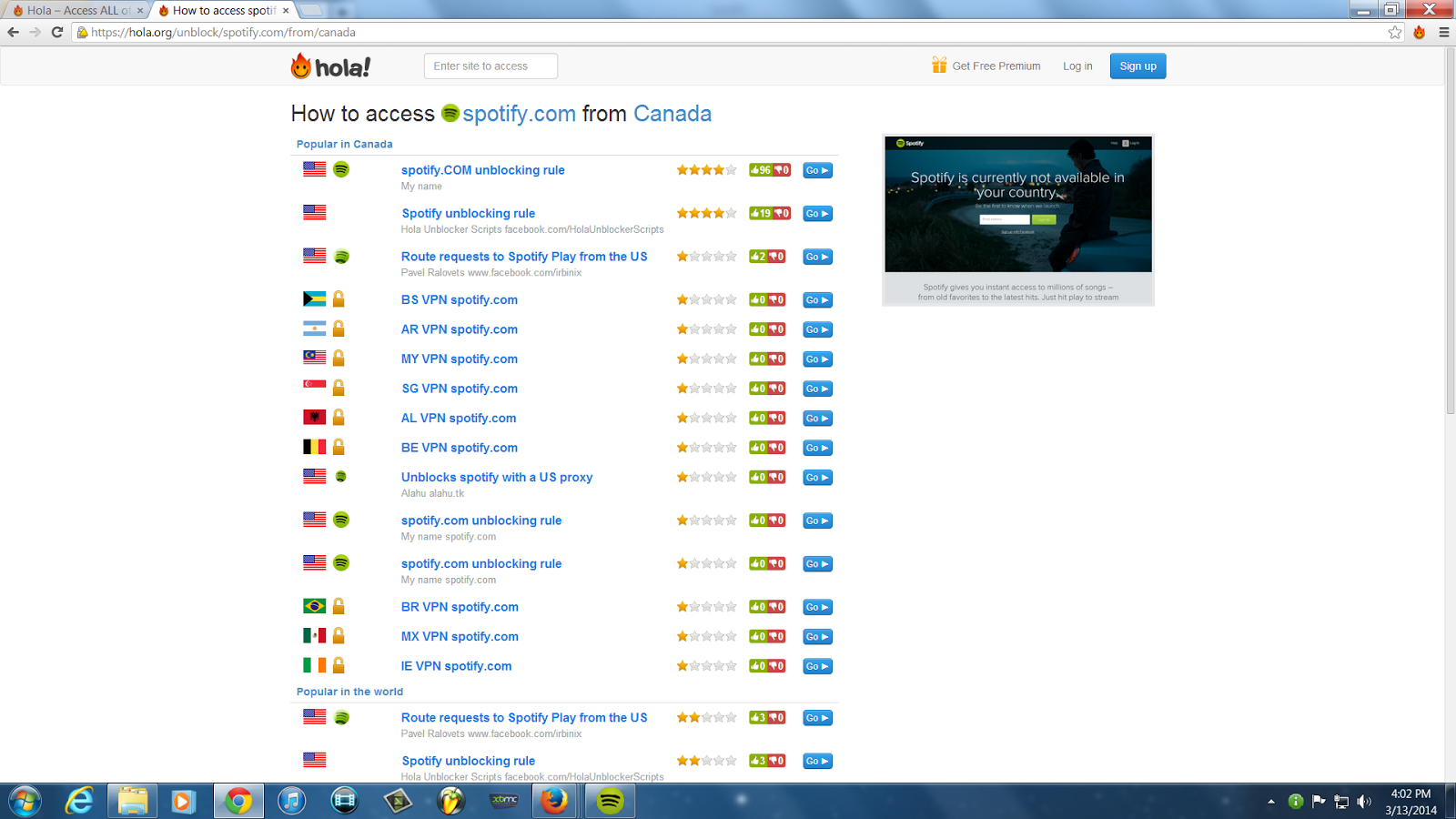The width and height of the screenshot is (1456, 819).
Task: Click the Canada link in the heading
Action: tap(672, 114)
